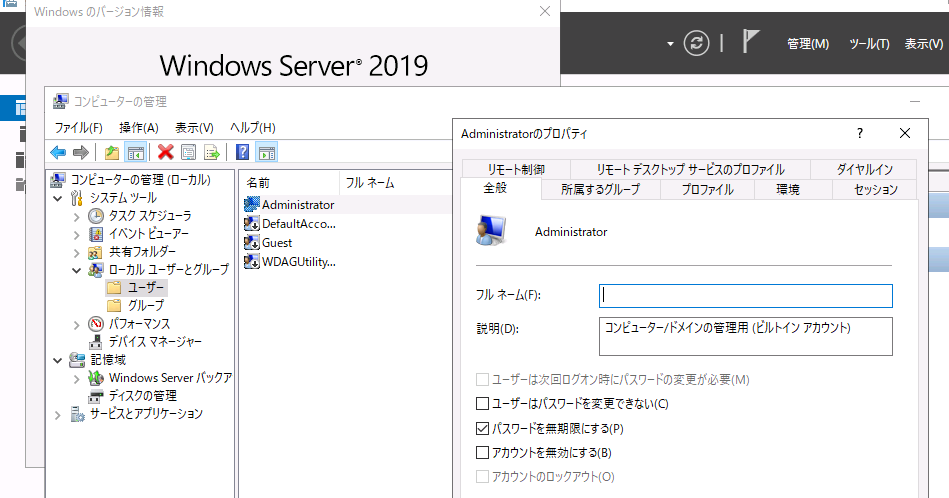Click the Server Manager refresh icon

696,44
